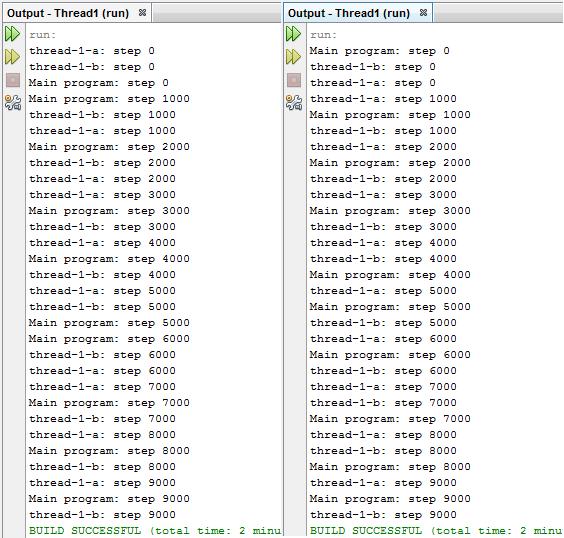
Task: Click 'thread-1-b: step 9000' in left panel
Action: 102,515
